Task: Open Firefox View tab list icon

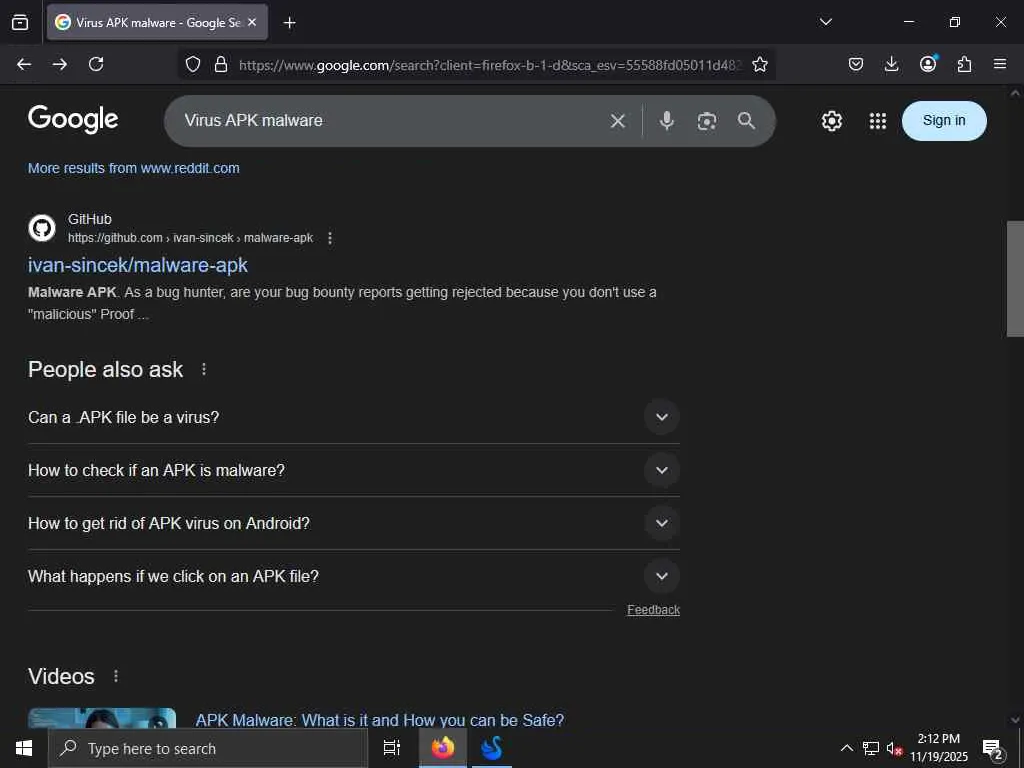Action: 20,22
